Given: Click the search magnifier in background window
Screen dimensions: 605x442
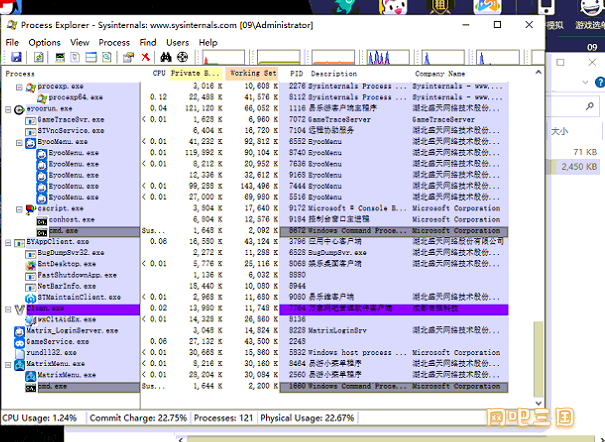Looking at the screenshot, I should pos(590,106).
